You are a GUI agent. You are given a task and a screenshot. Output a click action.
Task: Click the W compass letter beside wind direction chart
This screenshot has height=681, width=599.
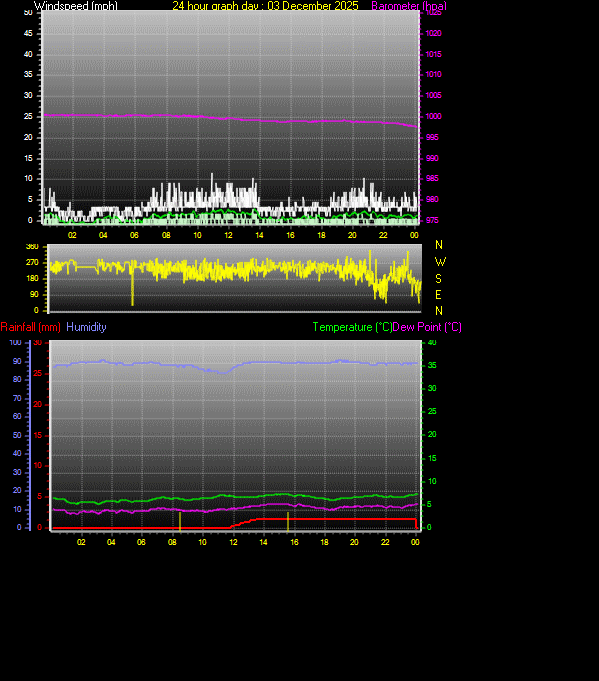pos(440,262)
